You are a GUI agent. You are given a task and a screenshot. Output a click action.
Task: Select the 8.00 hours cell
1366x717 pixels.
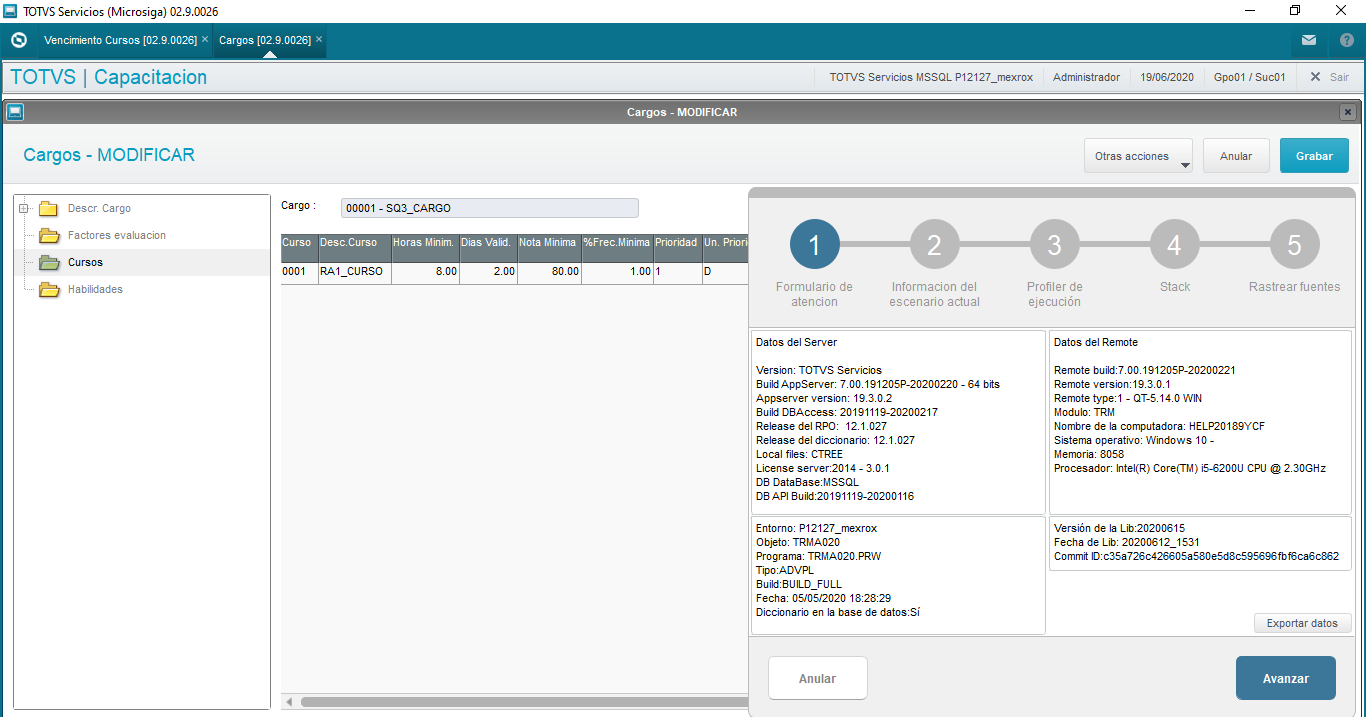(425, 272)
